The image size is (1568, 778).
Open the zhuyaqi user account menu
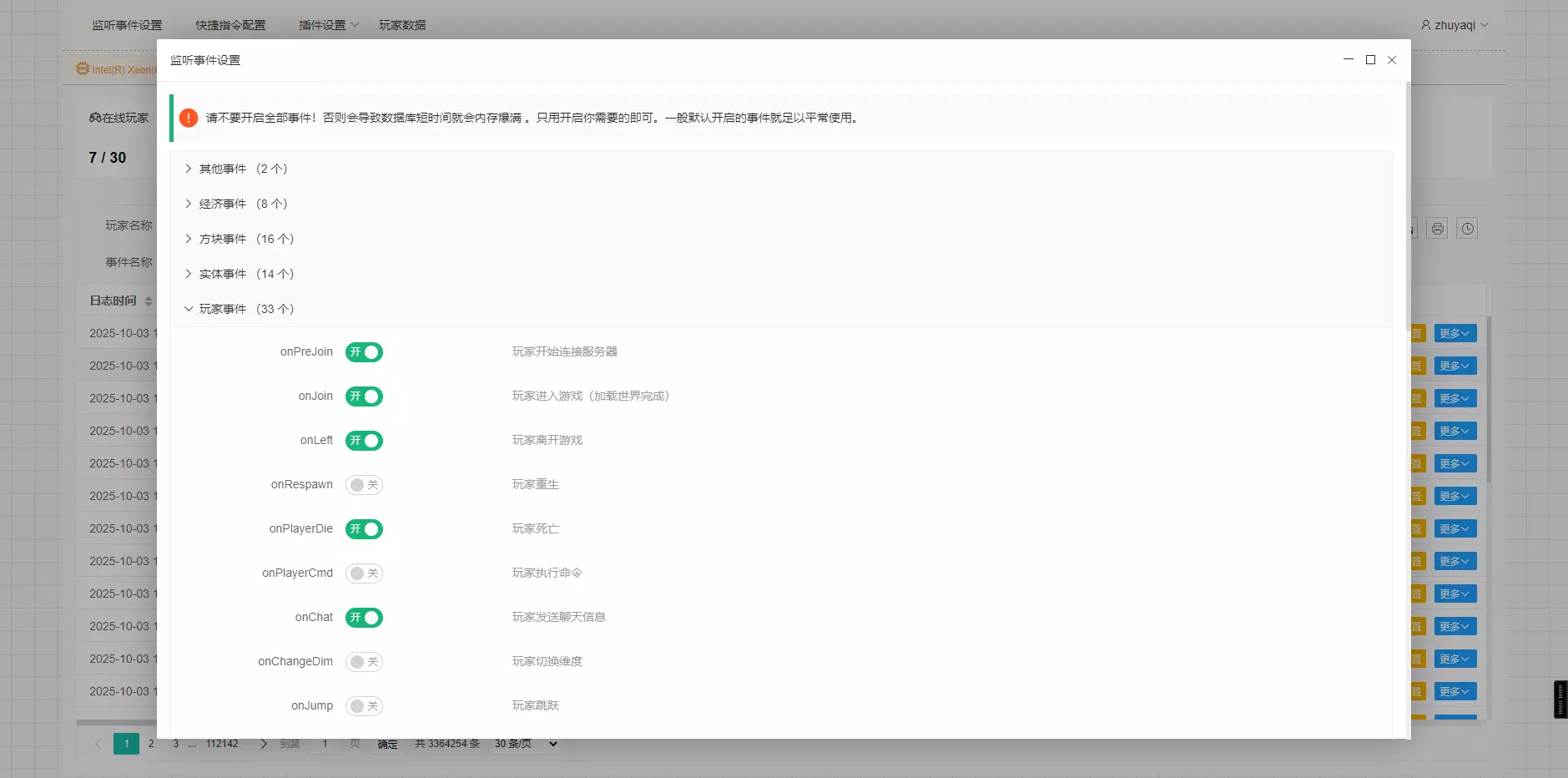(x=1455, y=25)
